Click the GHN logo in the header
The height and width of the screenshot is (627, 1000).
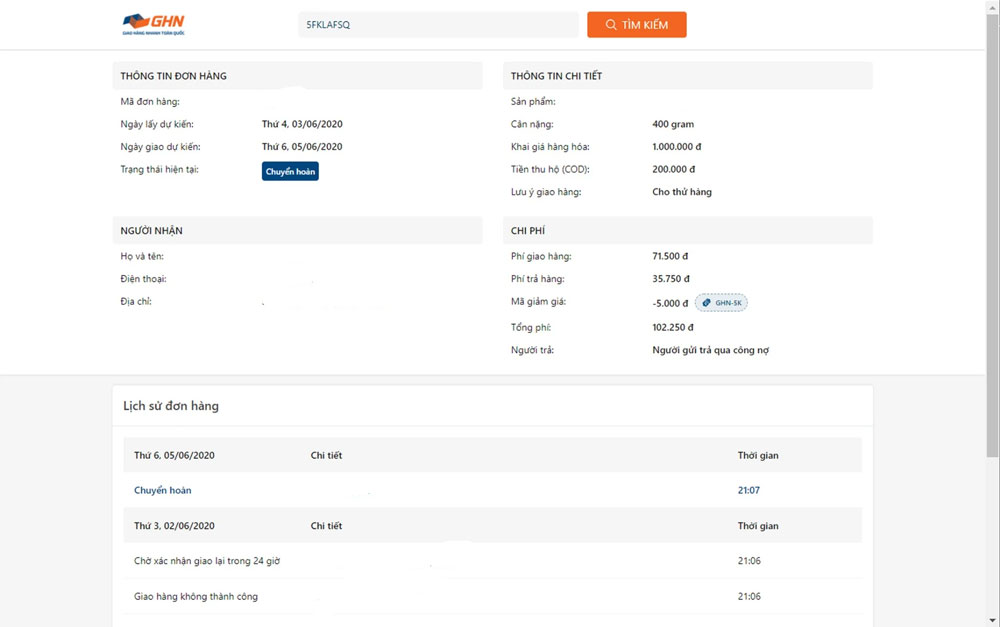pos(153,24)
